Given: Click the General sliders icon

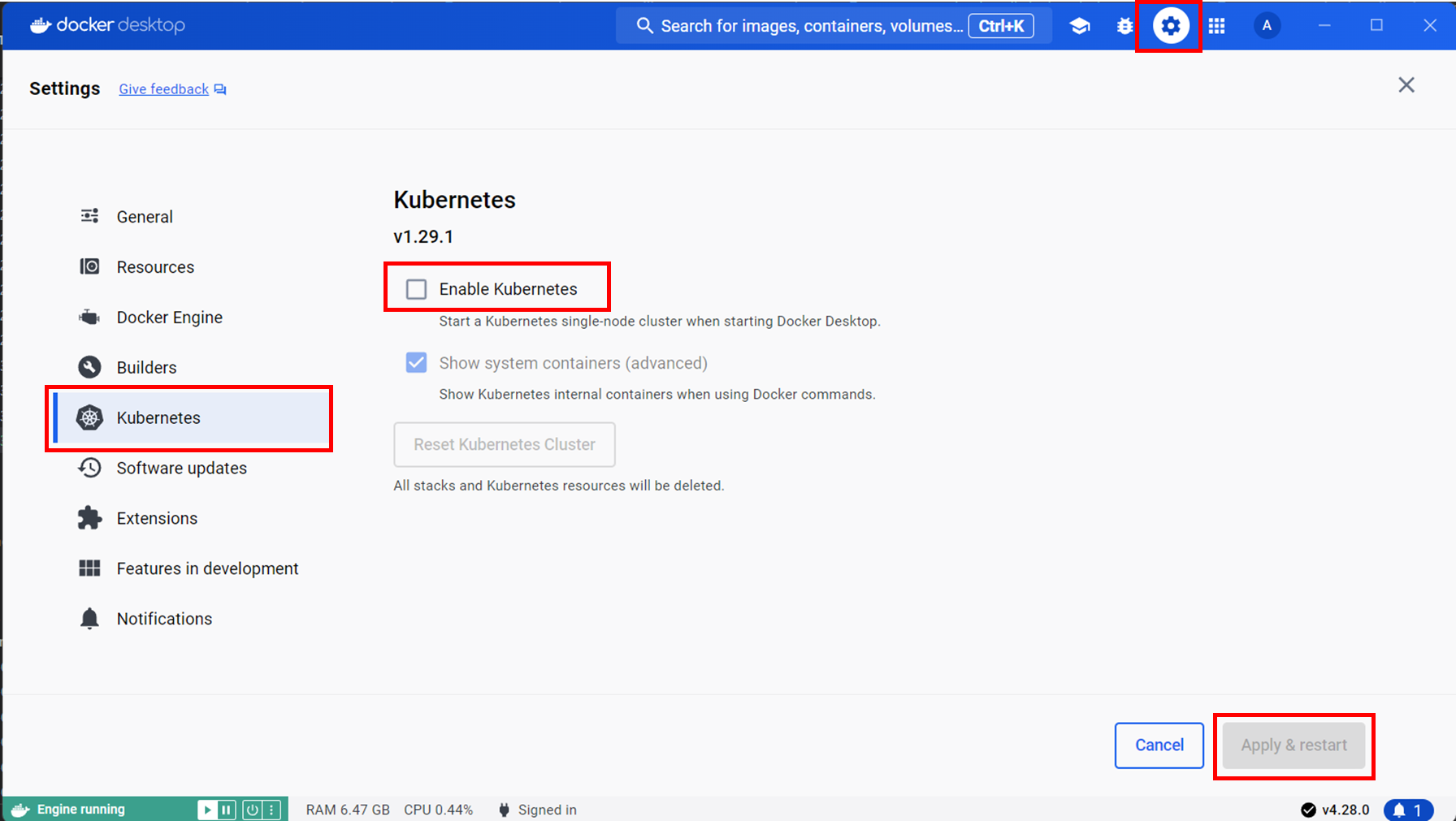Looking at the screenshot, I should 89,216.
